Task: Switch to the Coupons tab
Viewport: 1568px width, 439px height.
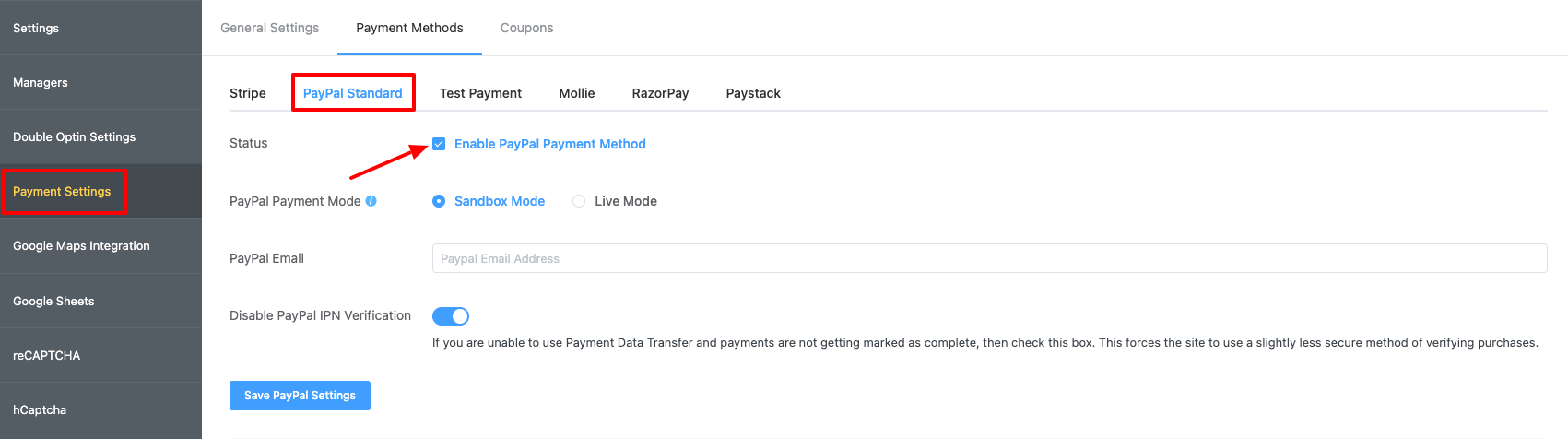Action: 526,28
